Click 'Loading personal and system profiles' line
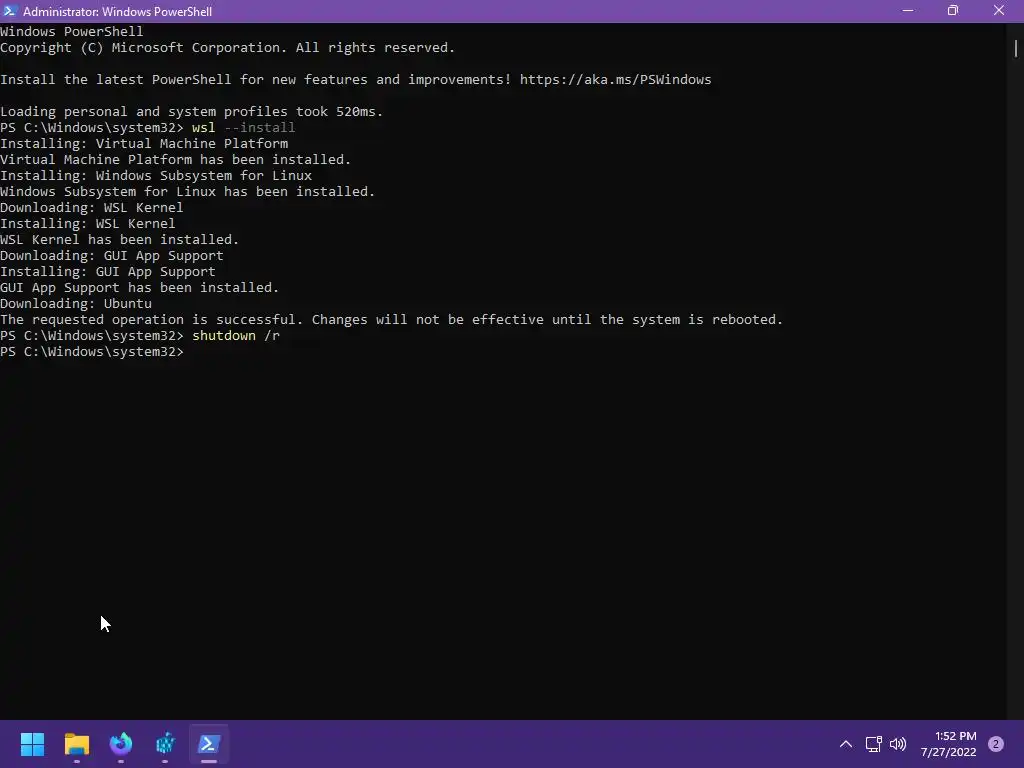This screenshot has height=768, width=1024. [191, 112]
